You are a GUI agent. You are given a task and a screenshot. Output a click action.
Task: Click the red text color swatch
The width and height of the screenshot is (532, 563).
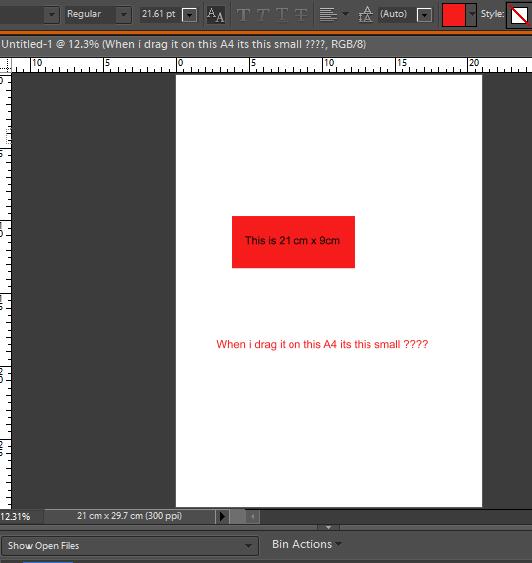(454, 15)
